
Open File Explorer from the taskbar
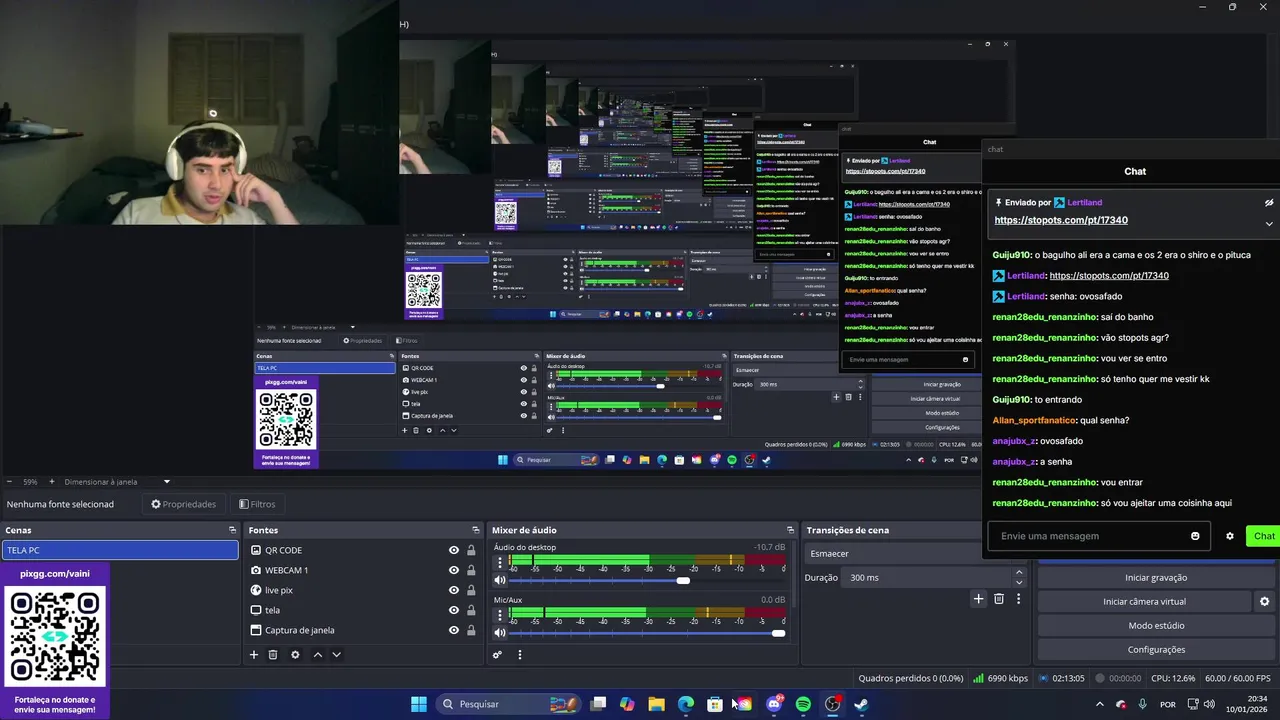pyautogui.click(x=656, y=704)
